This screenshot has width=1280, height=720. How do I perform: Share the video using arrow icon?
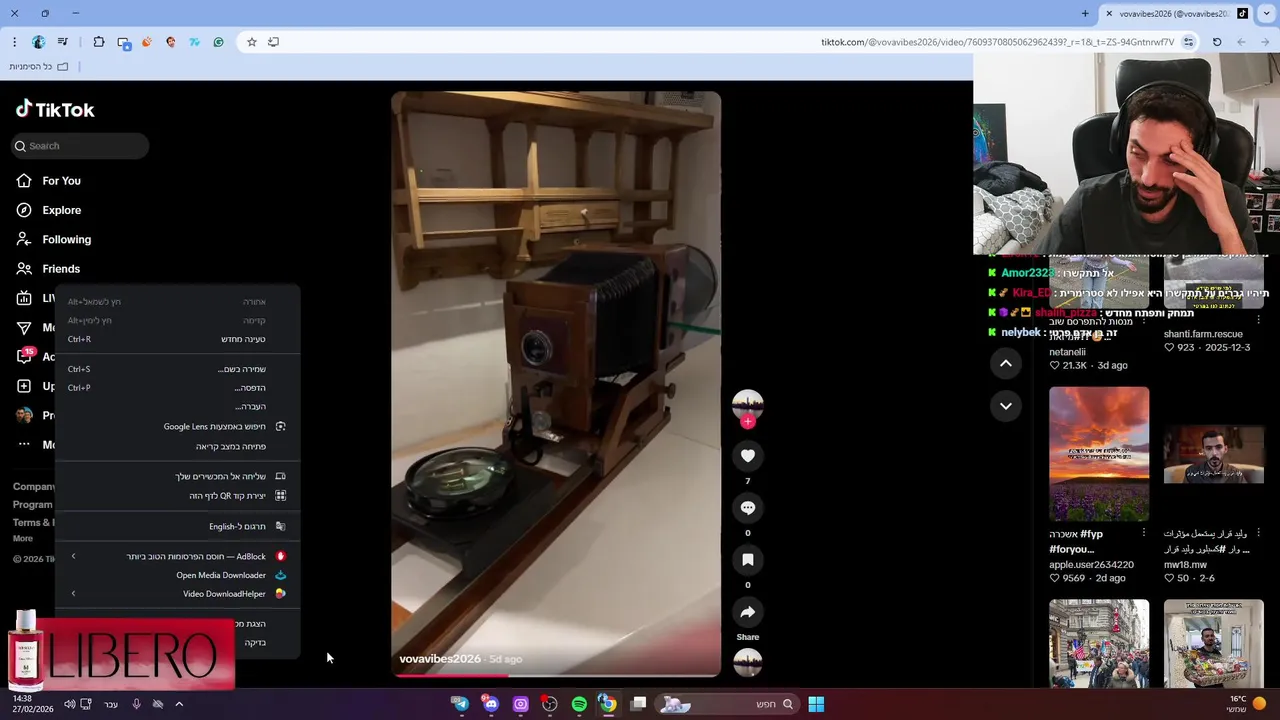(x=747, y=612)
